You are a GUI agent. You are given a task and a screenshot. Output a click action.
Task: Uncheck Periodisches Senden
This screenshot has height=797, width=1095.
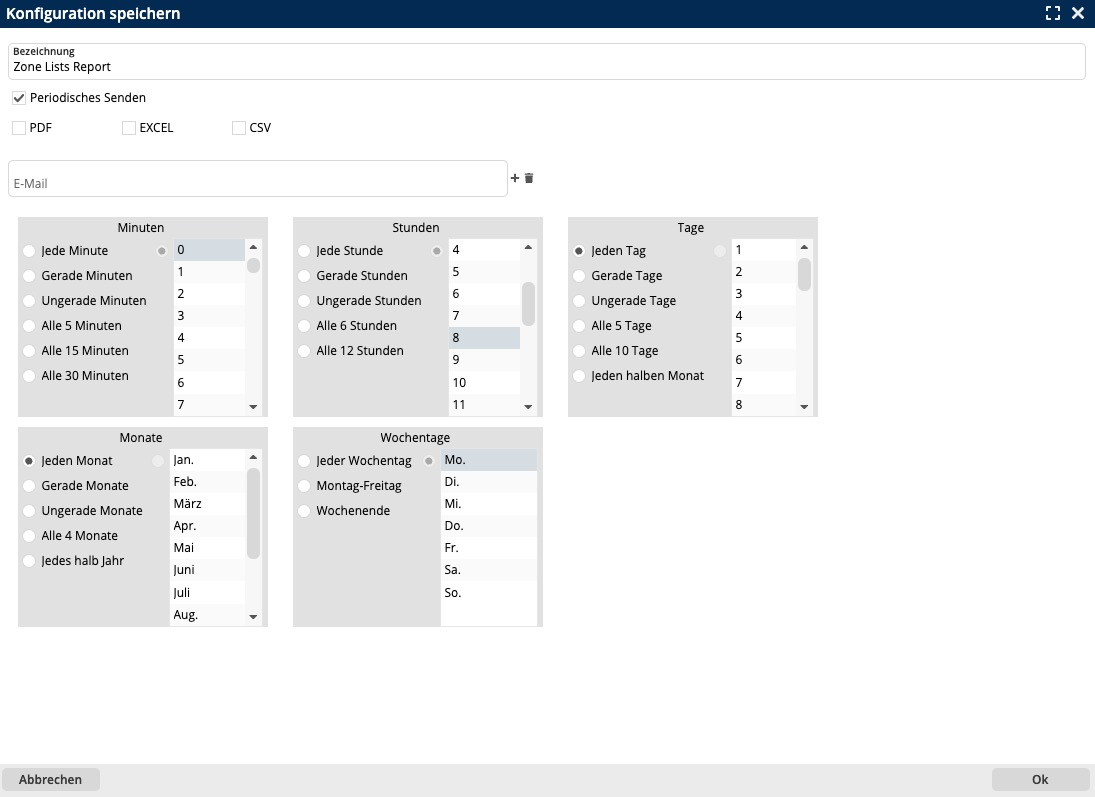pos(19,98)
